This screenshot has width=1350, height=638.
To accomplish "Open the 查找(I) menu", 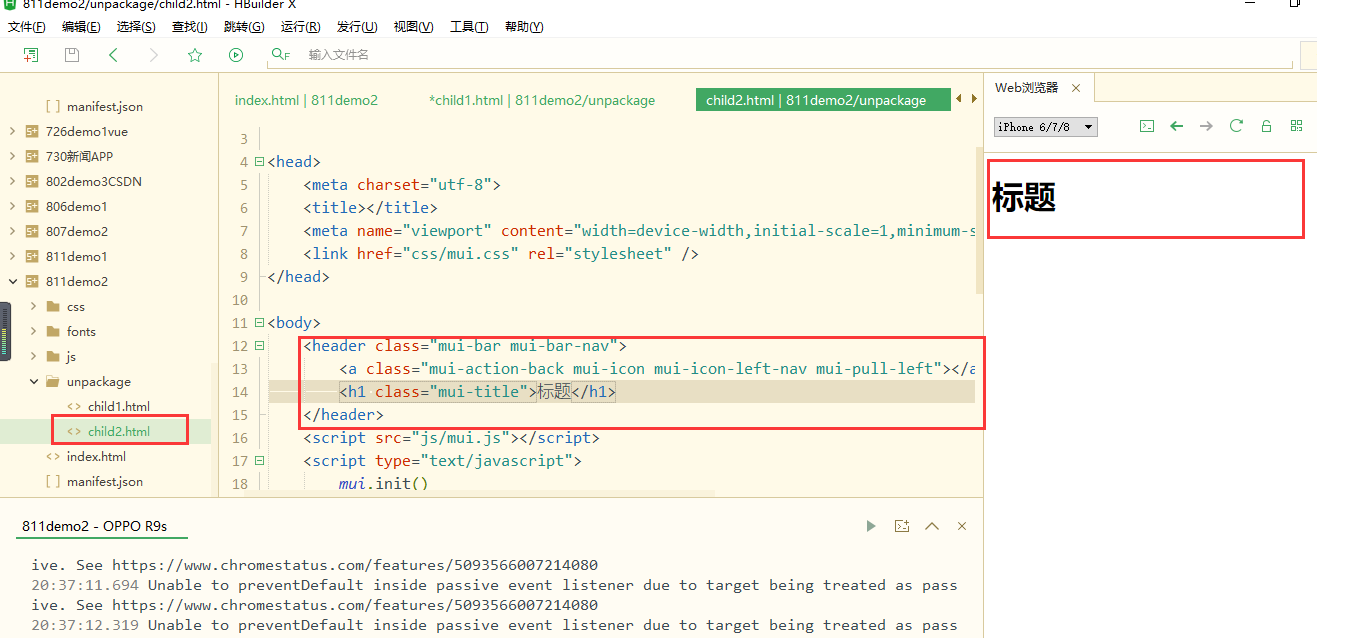I will pos(190,27).
